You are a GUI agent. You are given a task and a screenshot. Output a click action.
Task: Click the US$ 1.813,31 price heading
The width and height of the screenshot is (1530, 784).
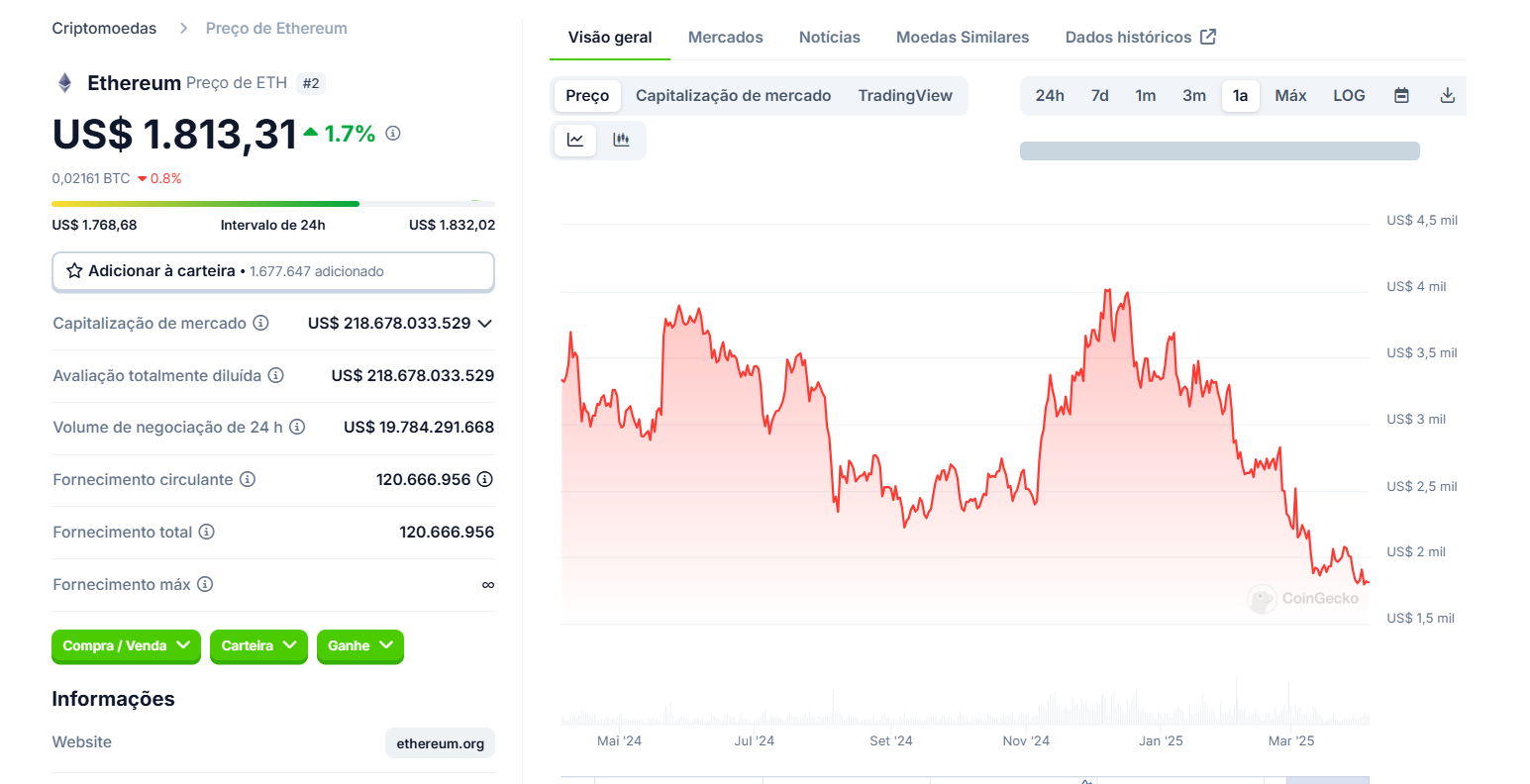[x=174, y=134]
